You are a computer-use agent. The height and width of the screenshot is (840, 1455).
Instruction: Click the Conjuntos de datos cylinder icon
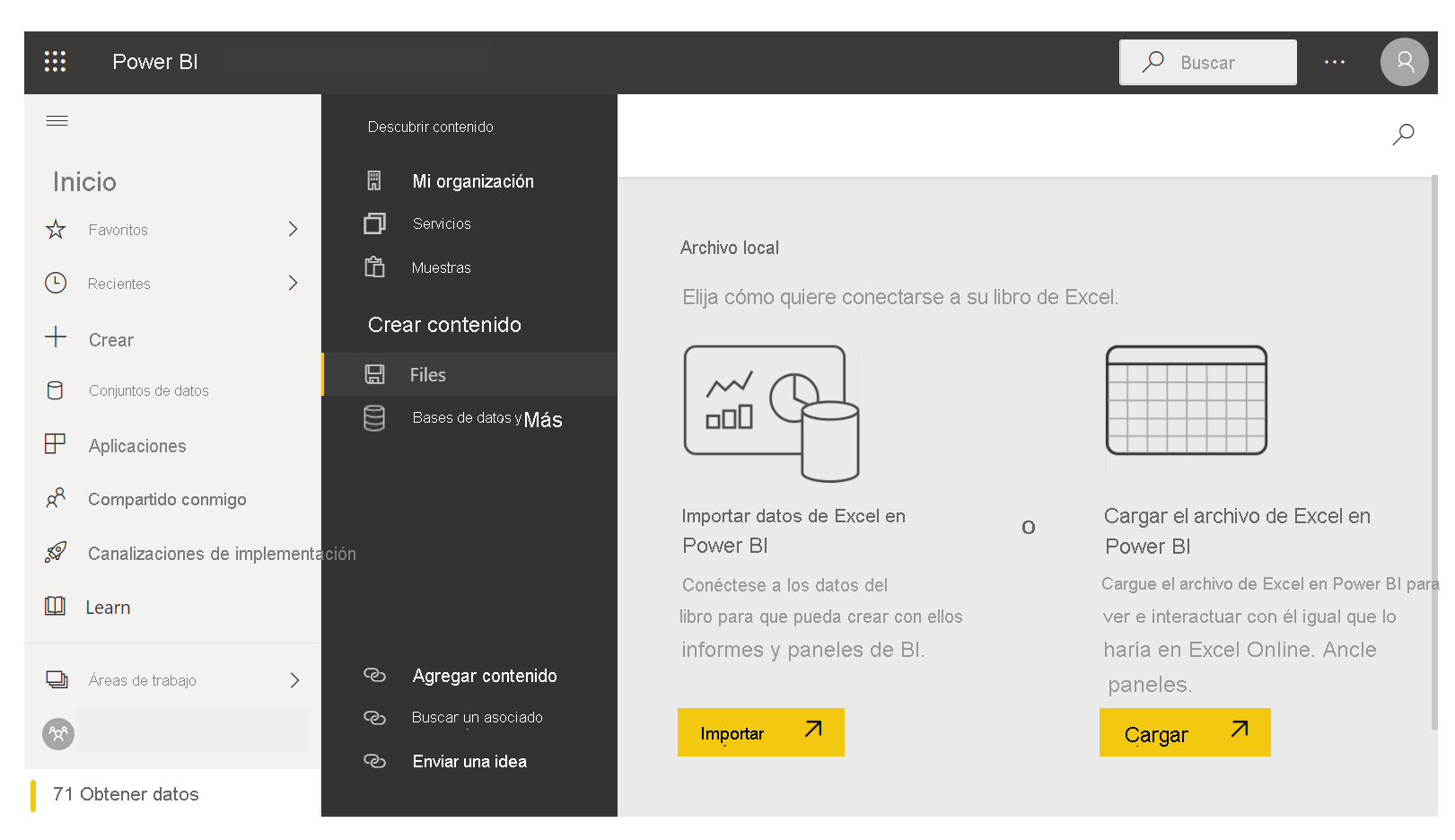(55, 390)
